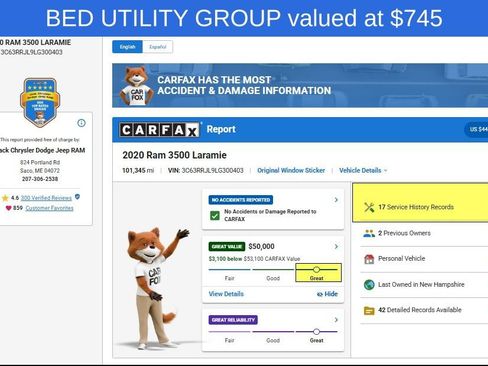Image resolution: width=488 pixels, height=366 pixels.
Task: Open 17 Service History Records
Action: coord(420,202)
